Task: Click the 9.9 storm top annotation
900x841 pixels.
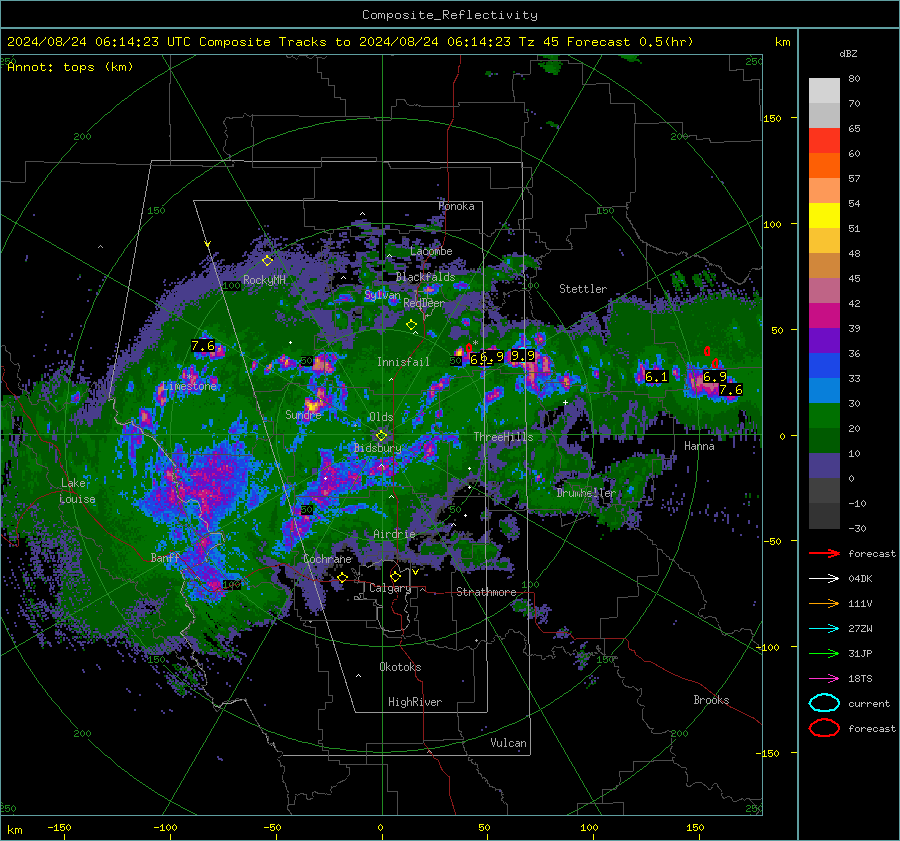Action: click(x=523, y=356)
